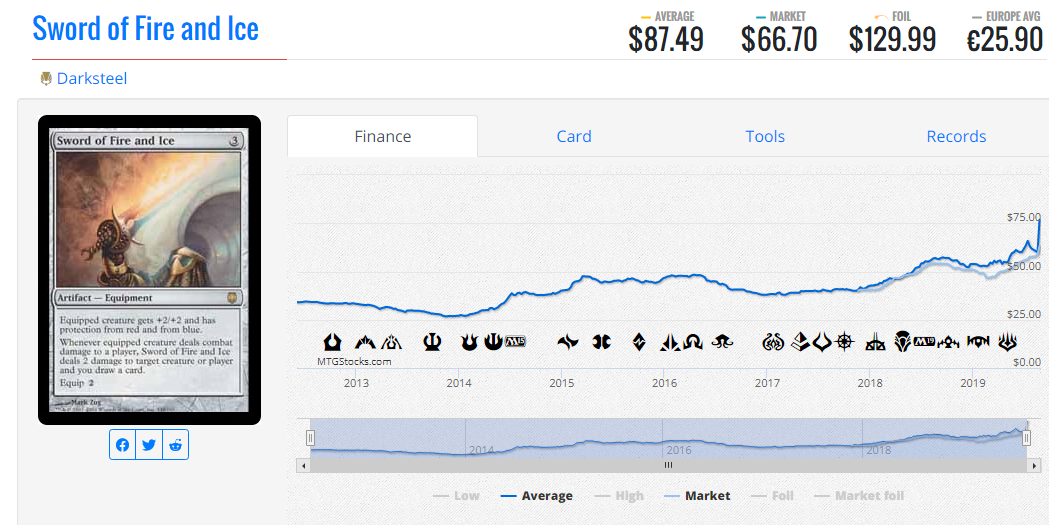Image resolution: width=1049 pixels, height=525 pixels.
Task: Click the Amonkhet pyramid set marker
Action: point(801,342)
